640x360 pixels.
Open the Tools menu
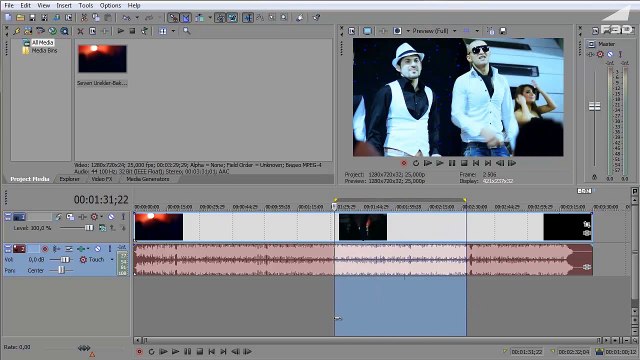tap(86, 5)
